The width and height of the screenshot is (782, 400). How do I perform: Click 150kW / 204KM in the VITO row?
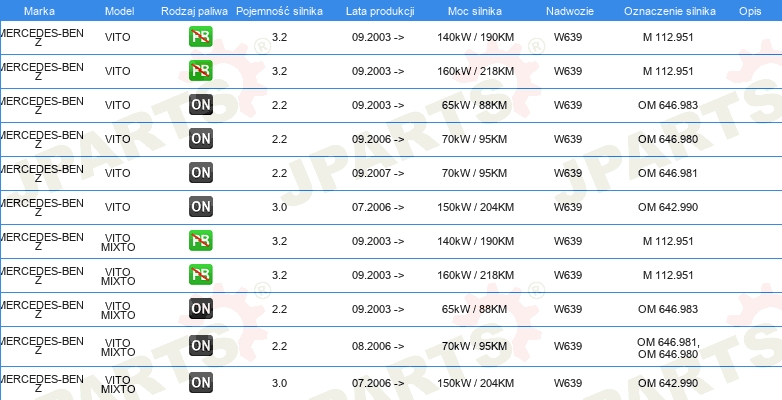475,207
